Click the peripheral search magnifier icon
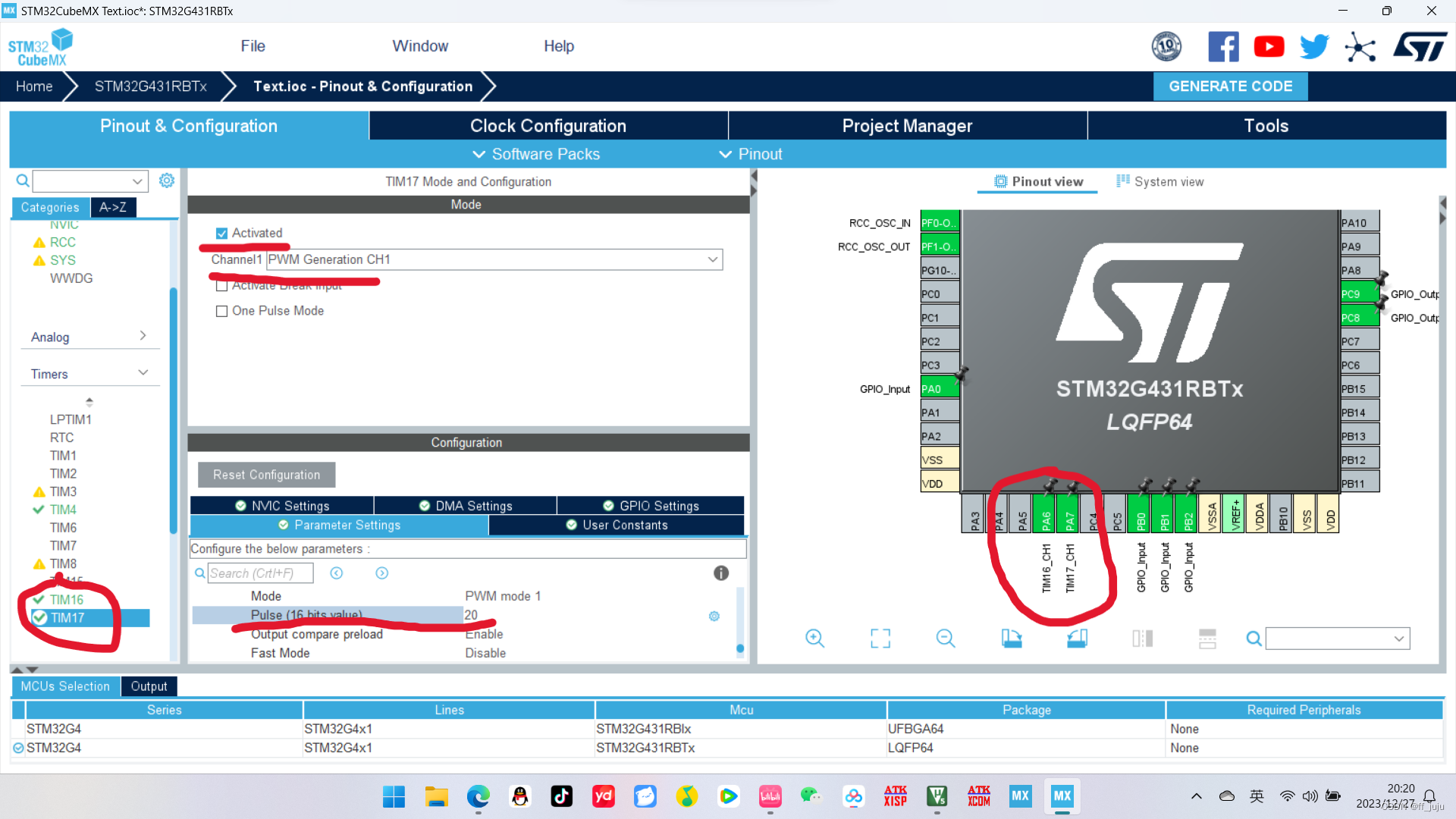 (23, 180)
